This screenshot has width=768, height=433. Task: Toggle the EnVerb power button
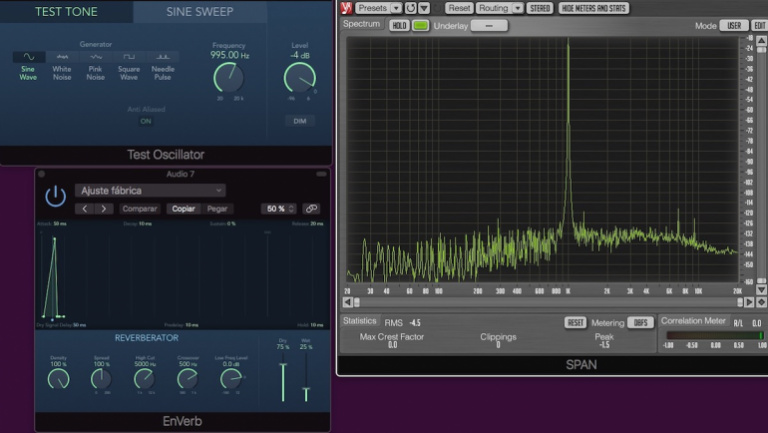point(55,196)
